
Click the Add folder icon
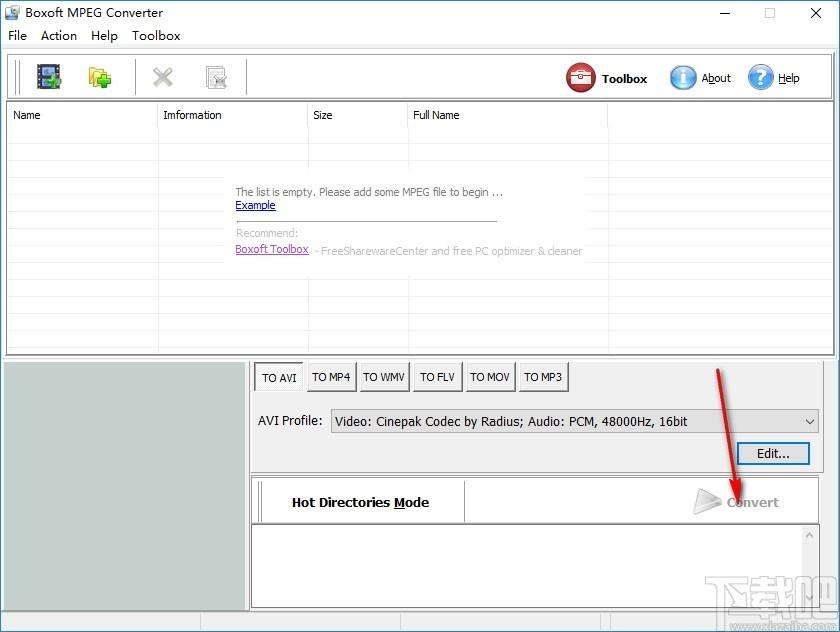click(100, 77)
